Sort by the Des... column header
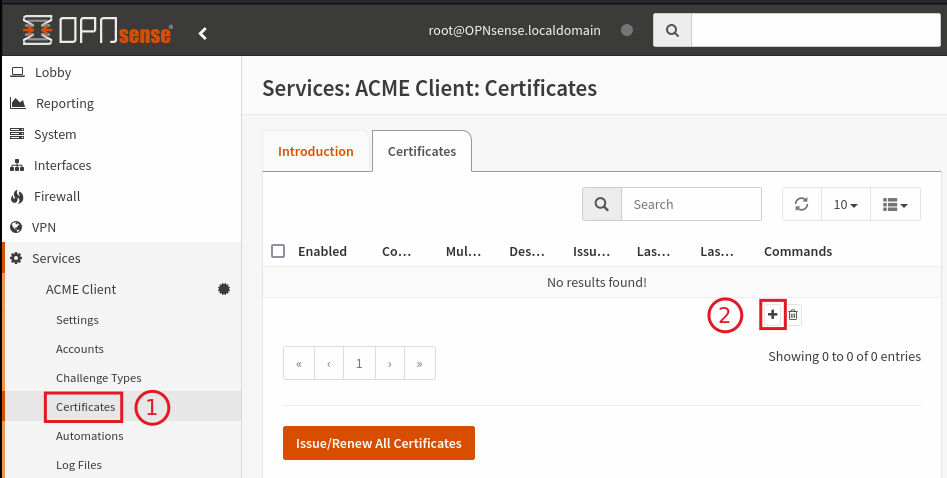947x478 pixels. point(527,251)
